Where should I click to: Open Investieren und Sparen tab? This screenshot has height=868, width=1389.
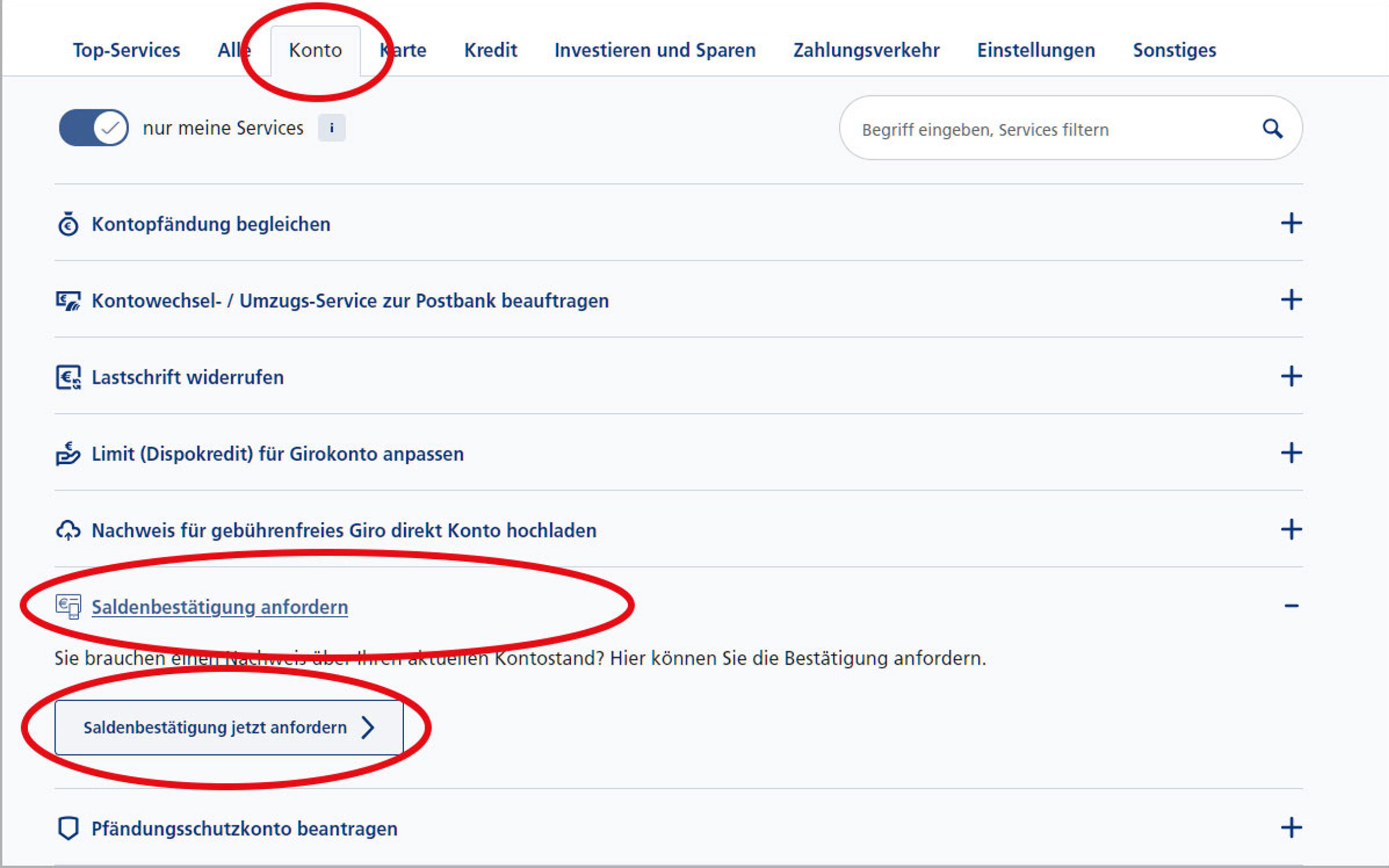[x=655, y=50]
